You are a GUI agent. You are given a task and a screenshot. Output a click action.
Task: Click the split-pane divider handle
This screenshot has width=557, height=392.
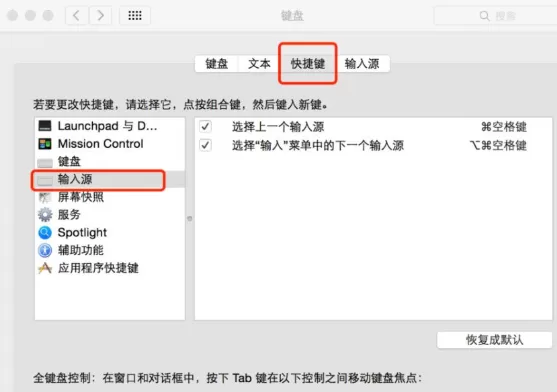[x=190, y=219]
